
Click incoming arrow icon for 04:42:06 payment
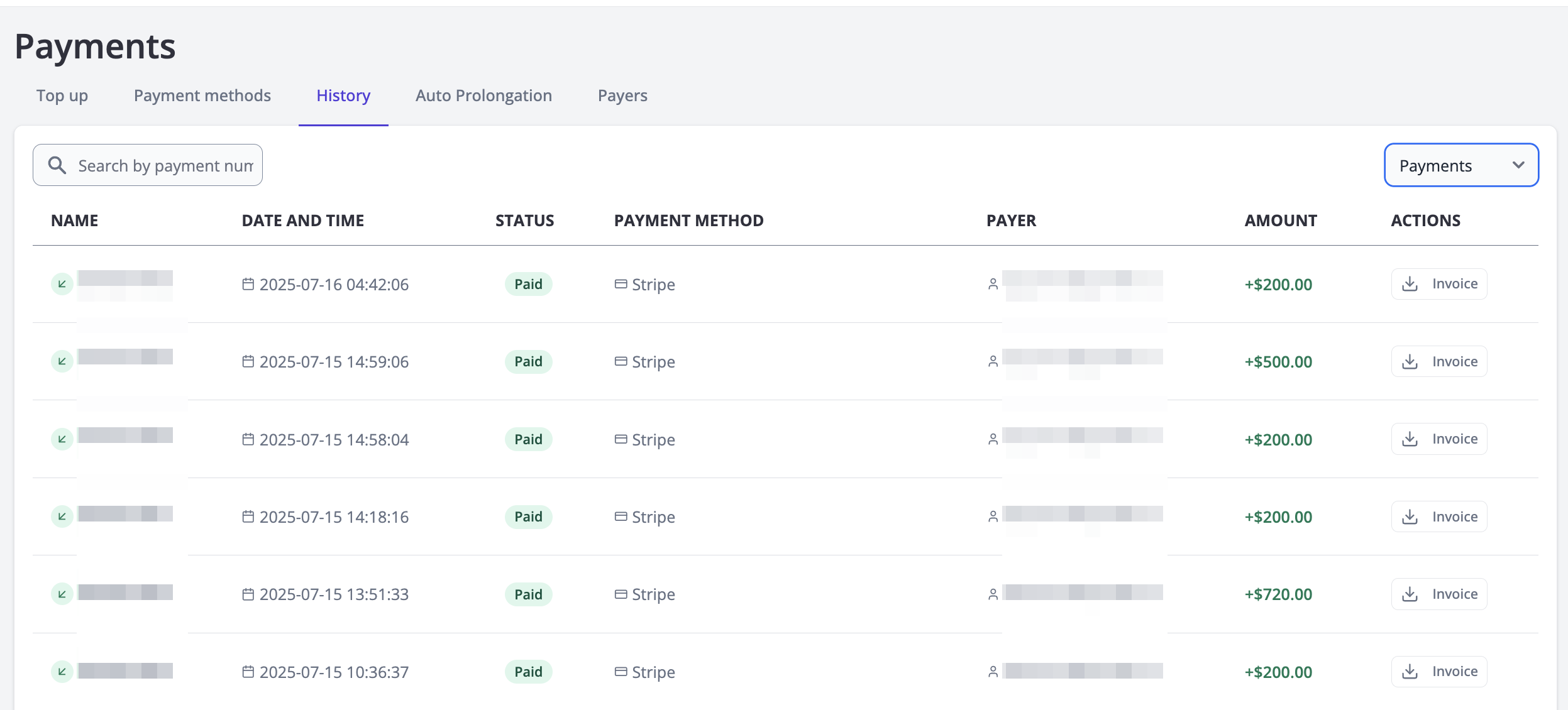pyautogui.click(x=62, y=284)
